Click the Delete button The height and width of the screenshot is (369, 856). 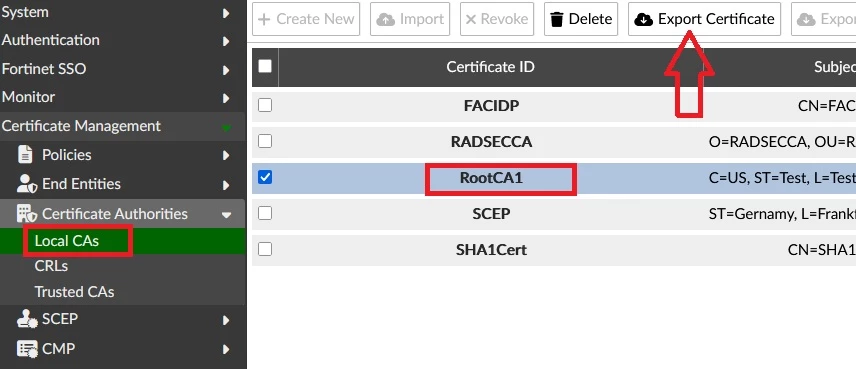(581, 19)
